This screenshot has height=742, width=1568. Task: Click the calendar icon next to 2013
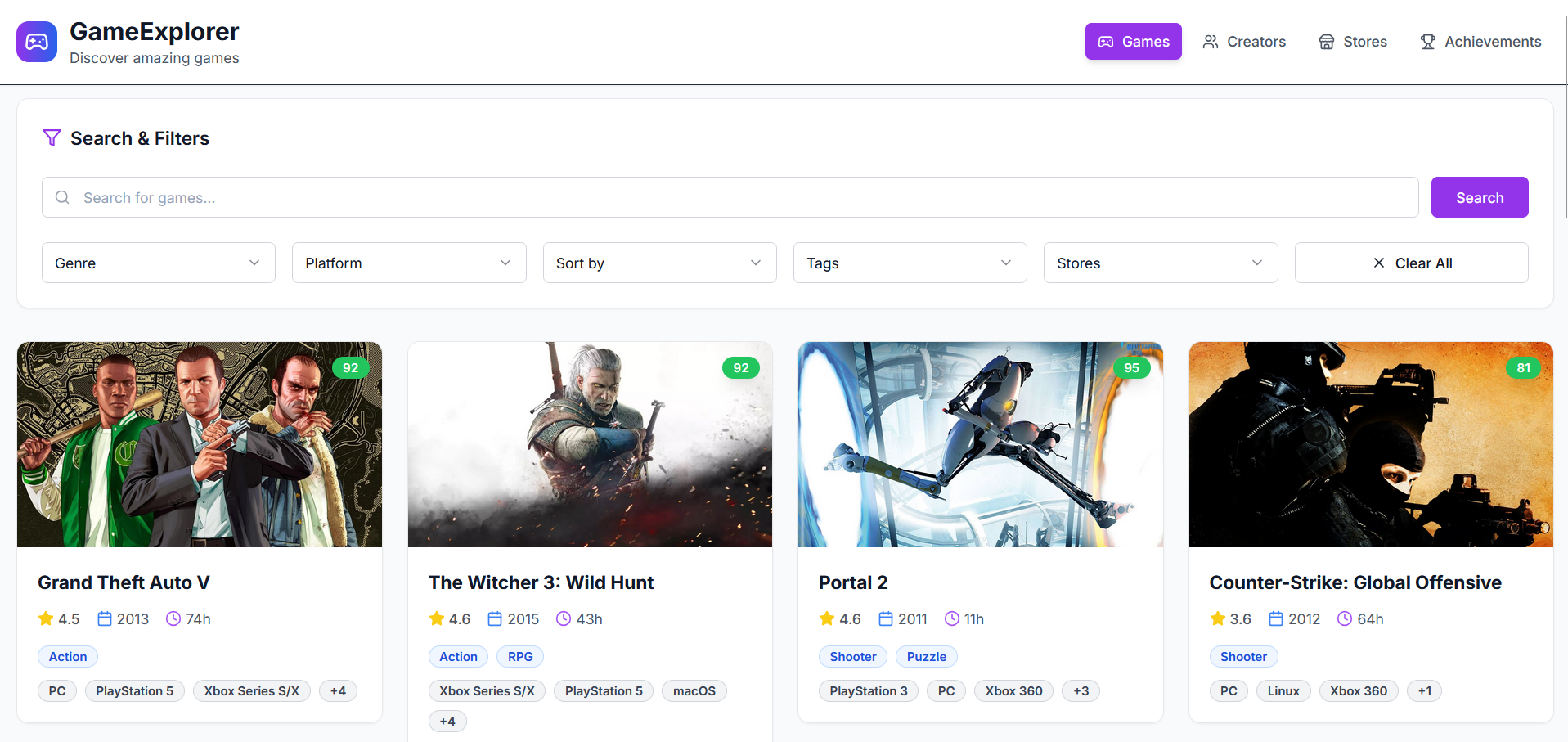point(105,618)
